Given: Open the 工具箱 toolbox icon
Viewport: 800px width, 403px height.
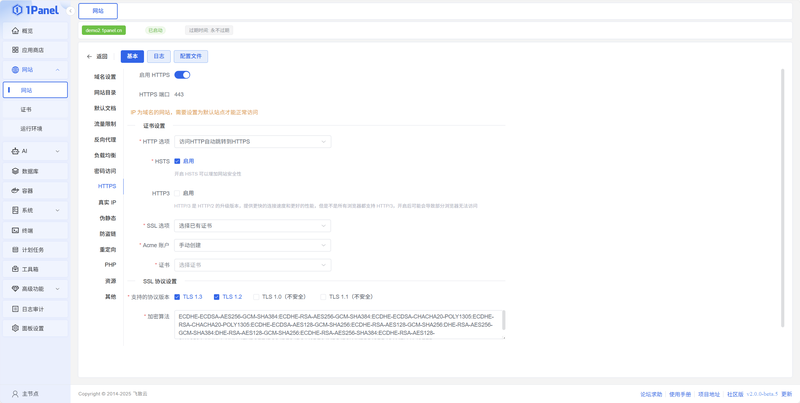Looking at the screenshot, I should (x=15, y=269).
